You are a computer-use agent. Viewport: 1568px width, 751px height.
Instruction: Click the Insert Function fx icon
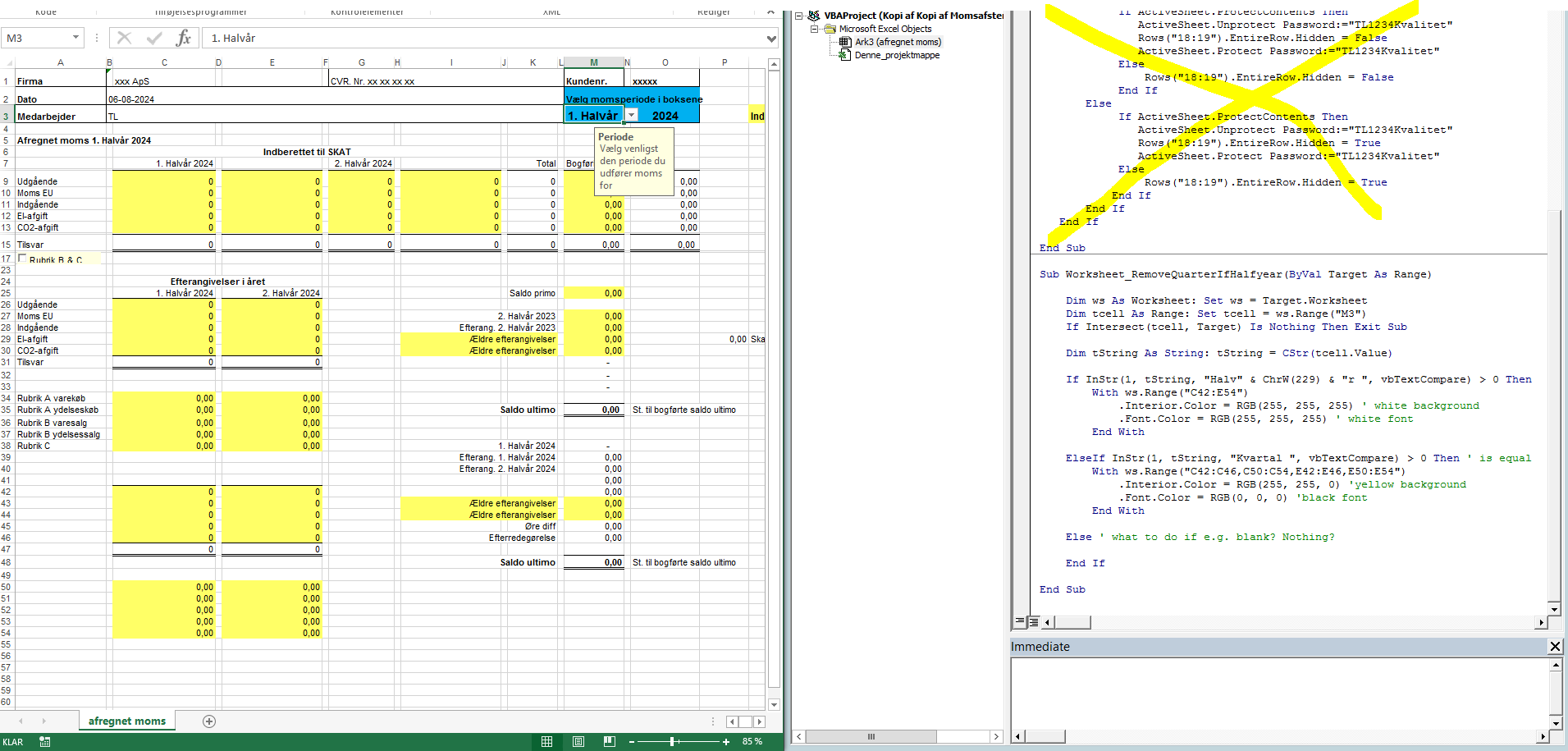tap(183, 38)
